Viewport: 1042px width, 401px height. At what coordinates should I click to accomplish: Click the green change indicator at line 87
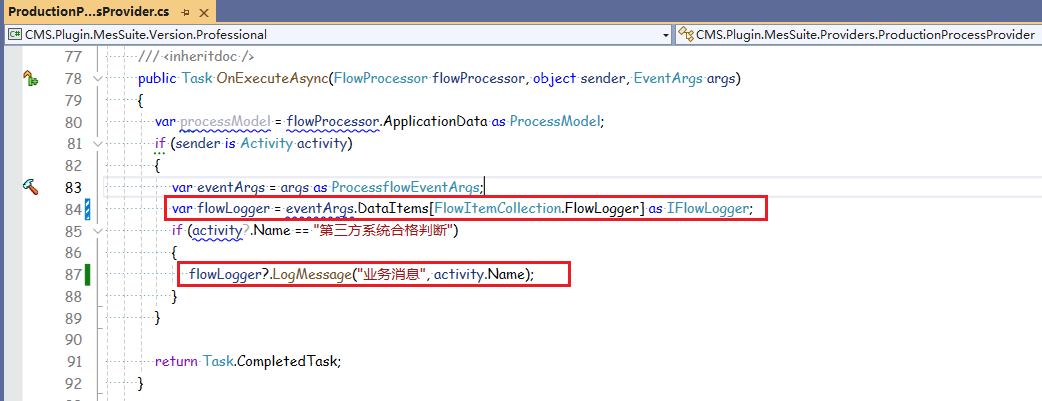[88, 274]
